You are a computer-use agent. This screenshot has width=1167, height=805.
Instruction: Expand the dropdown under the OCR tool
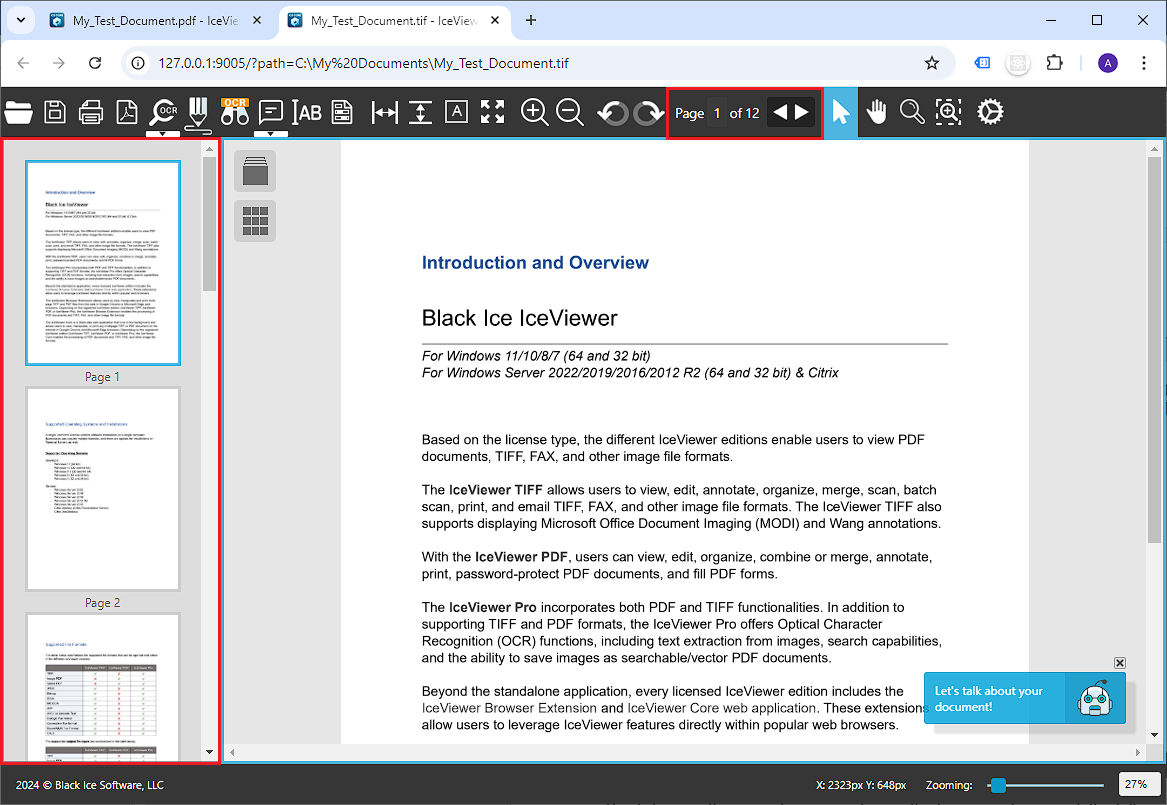pos(163,135)
